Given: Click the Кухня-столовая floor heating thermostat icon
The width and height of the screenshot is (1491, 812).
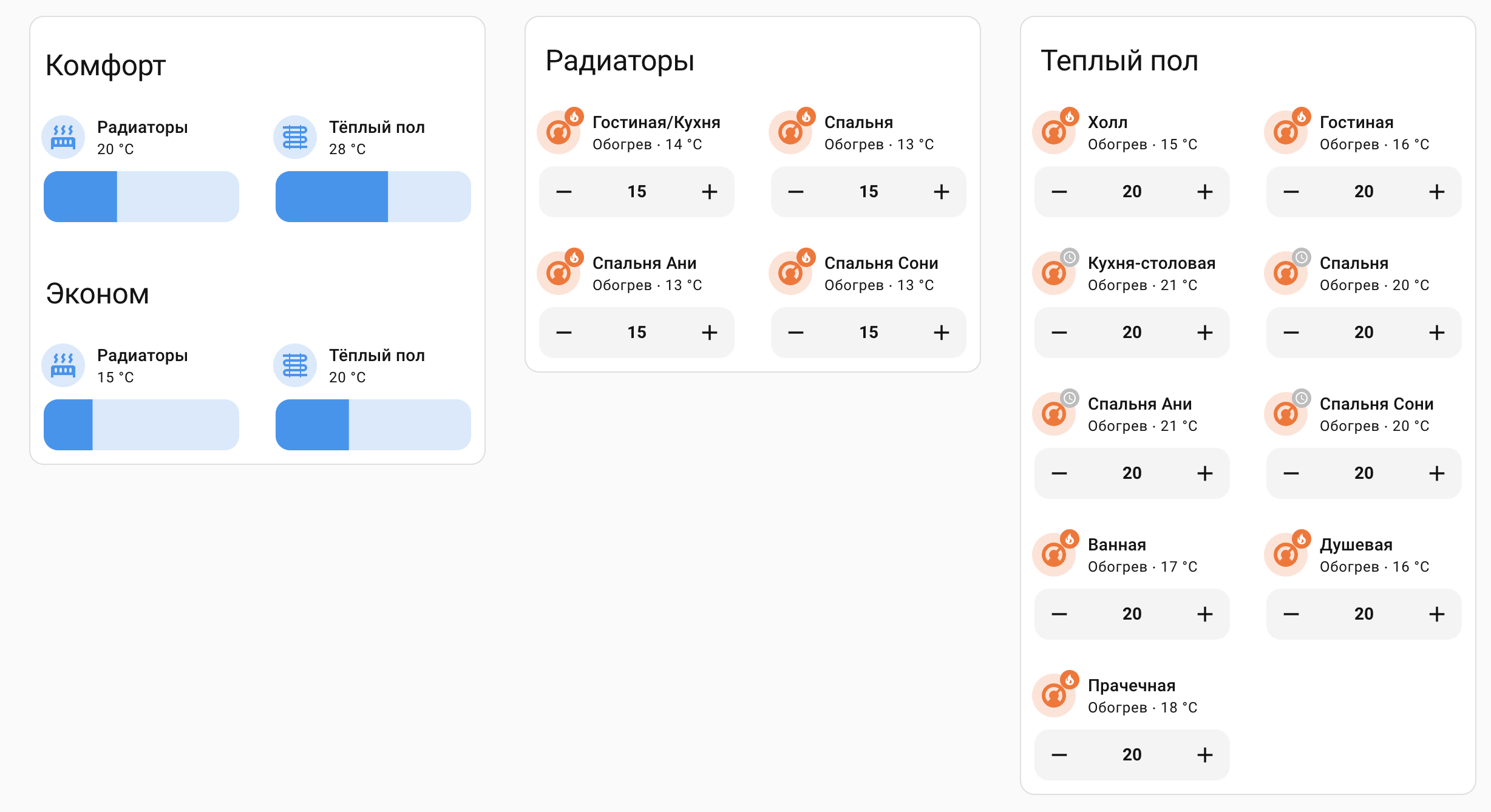Looking at the screenshot, I should [x=1055, y=272].
